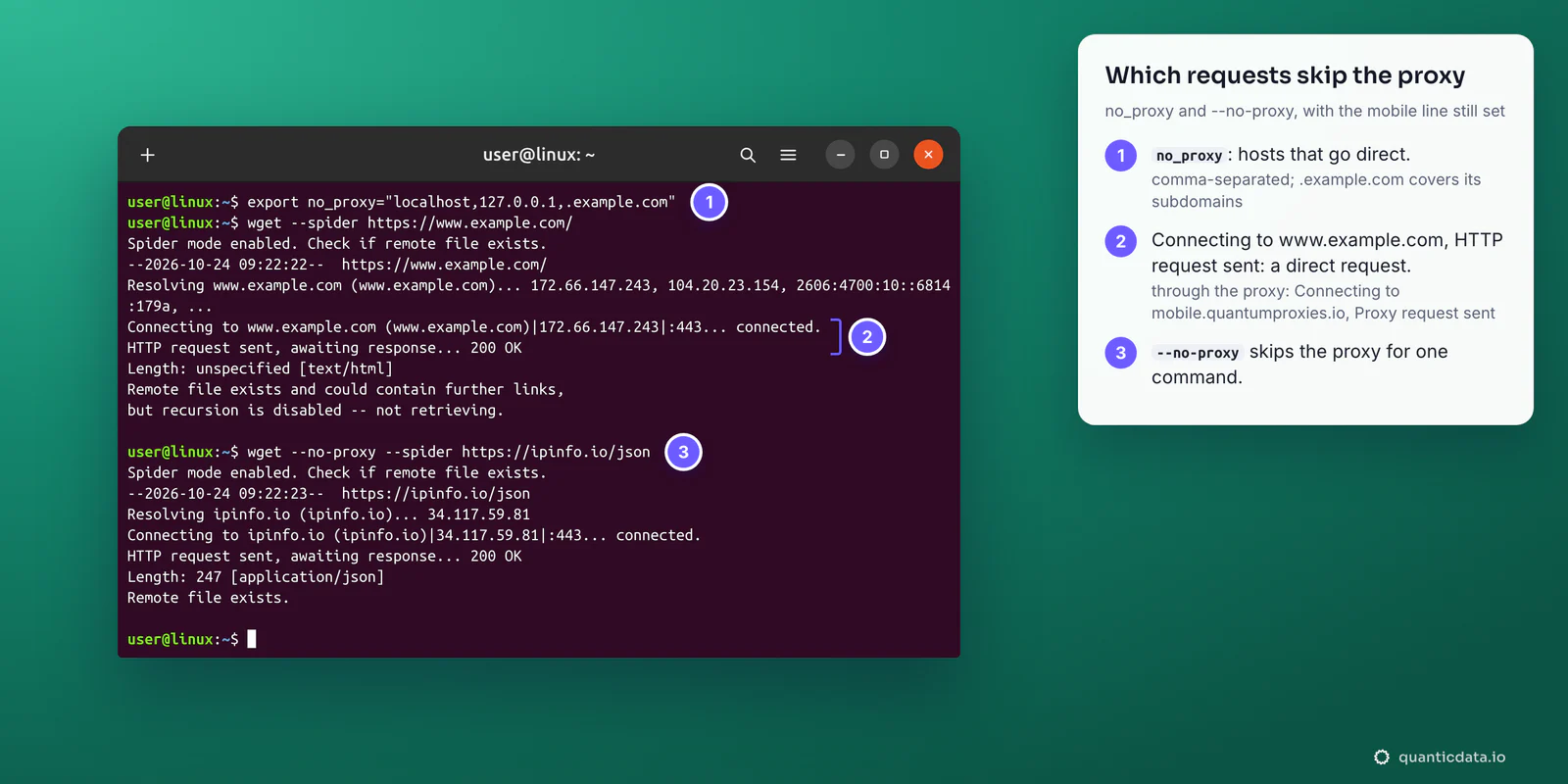The width and height of the screenshot is (1568, 784).
Task: Select the "--2026-10-24 09:22:23--" timestamp line
Action: tap(328, 494)
